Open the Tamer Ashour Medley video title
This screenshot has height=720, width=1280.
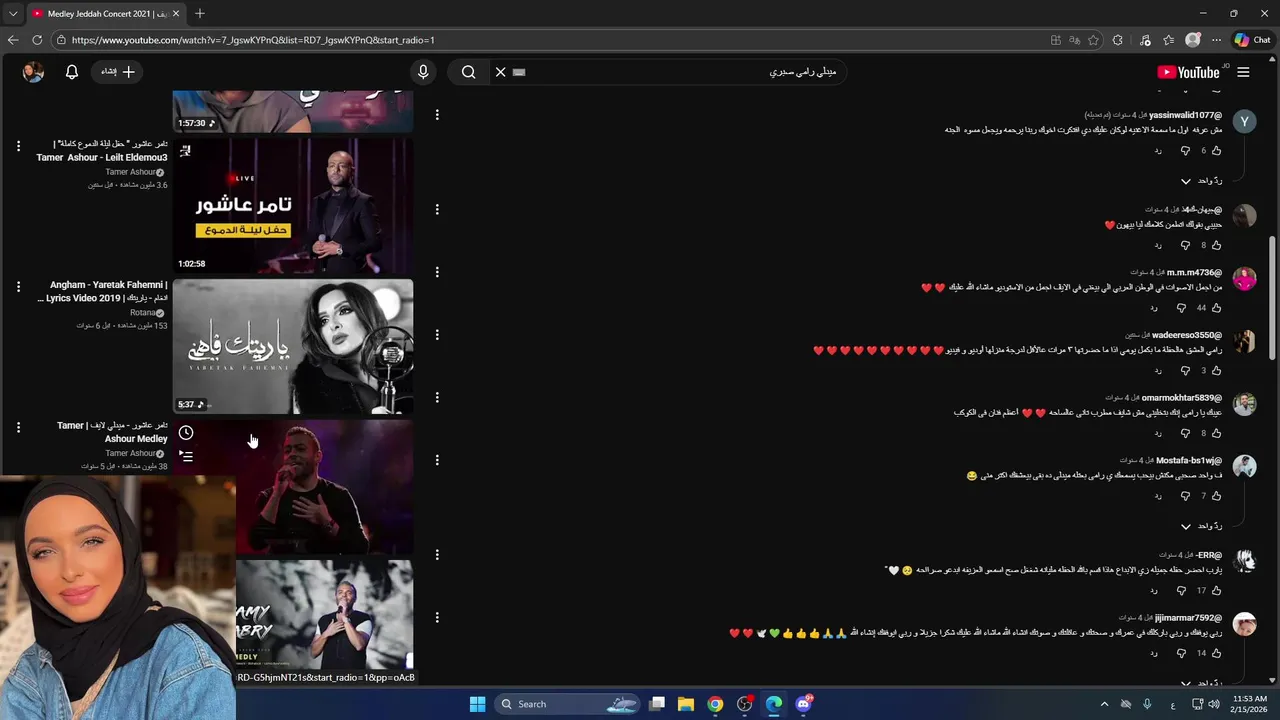(x=112, y=432)
